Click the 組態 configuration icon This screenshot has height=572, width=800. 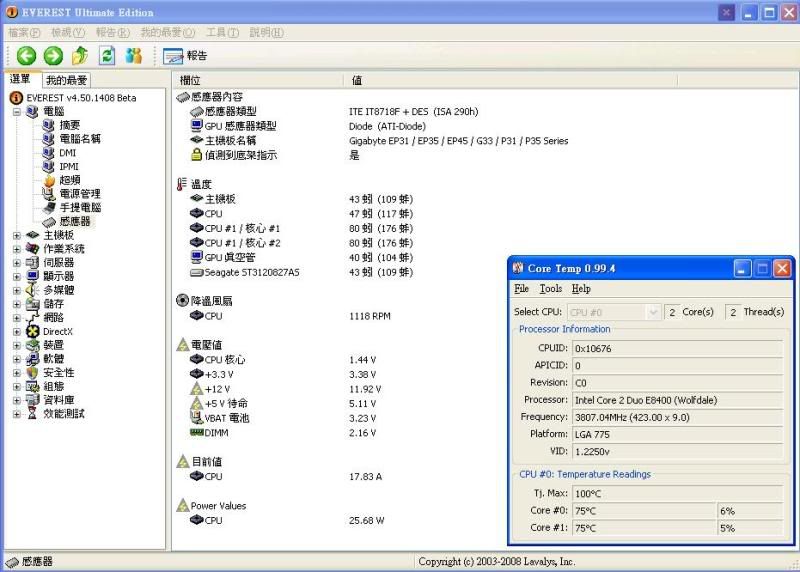tap(33, 387)
